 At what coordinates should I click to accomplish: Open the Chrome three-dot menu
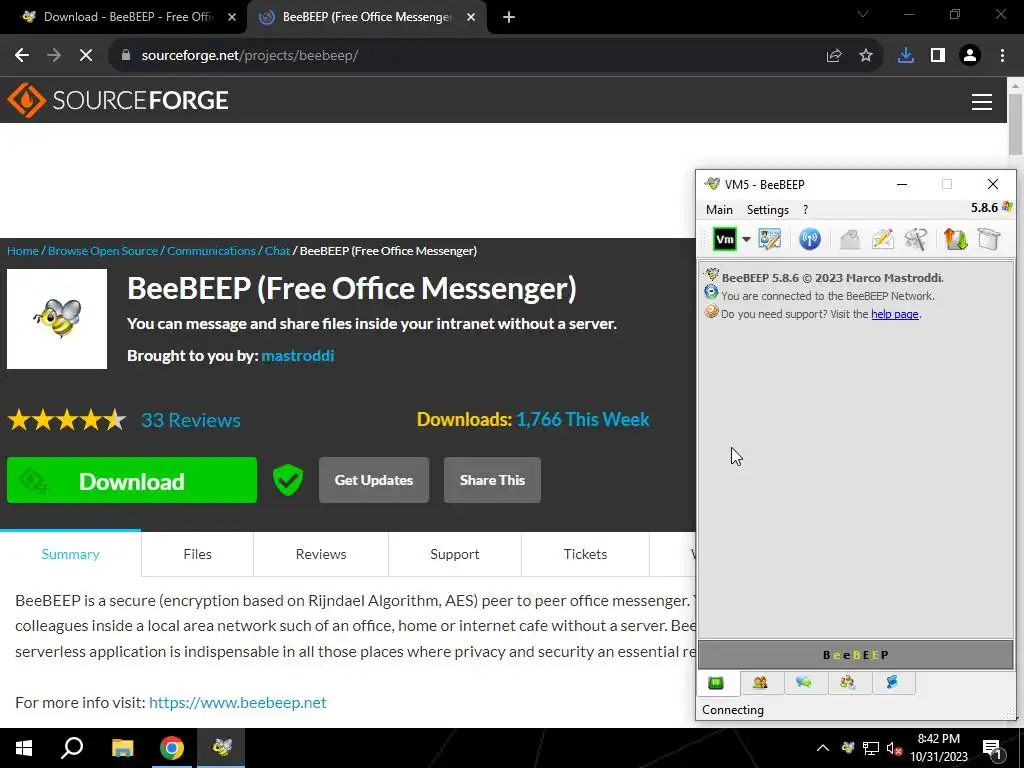coord(1002,56)
